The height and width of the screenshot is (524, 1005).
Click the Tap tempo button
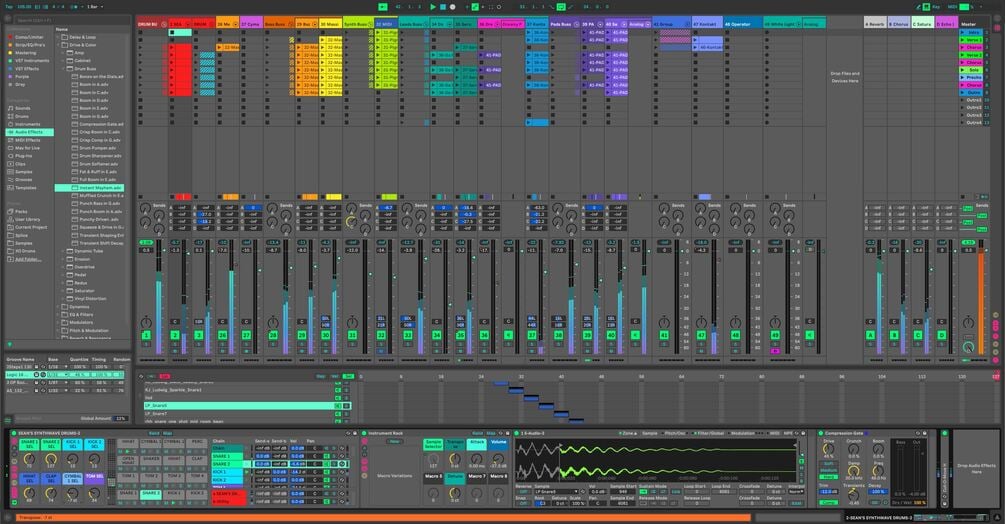tap(9, 6)
